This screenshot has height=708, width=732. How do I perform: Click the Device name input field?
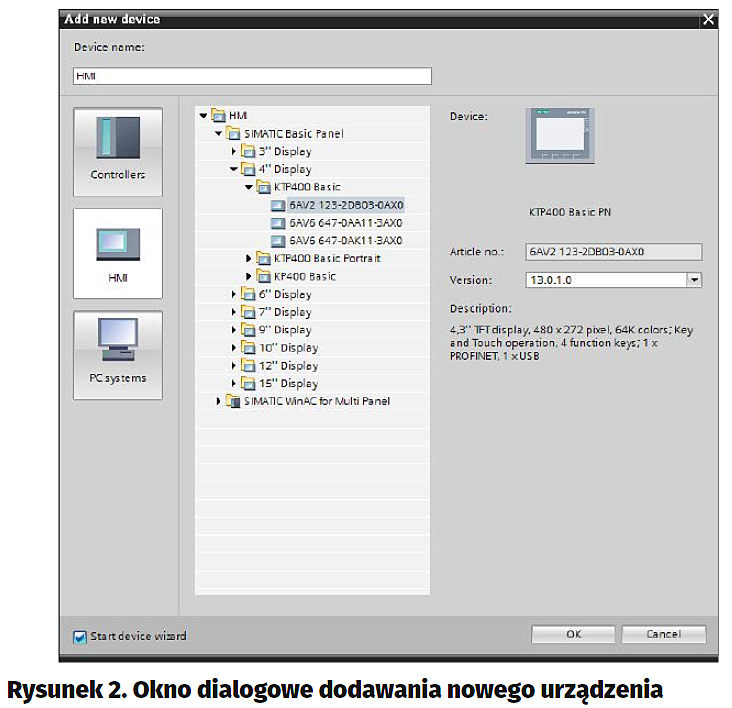(x=252, y=77)
